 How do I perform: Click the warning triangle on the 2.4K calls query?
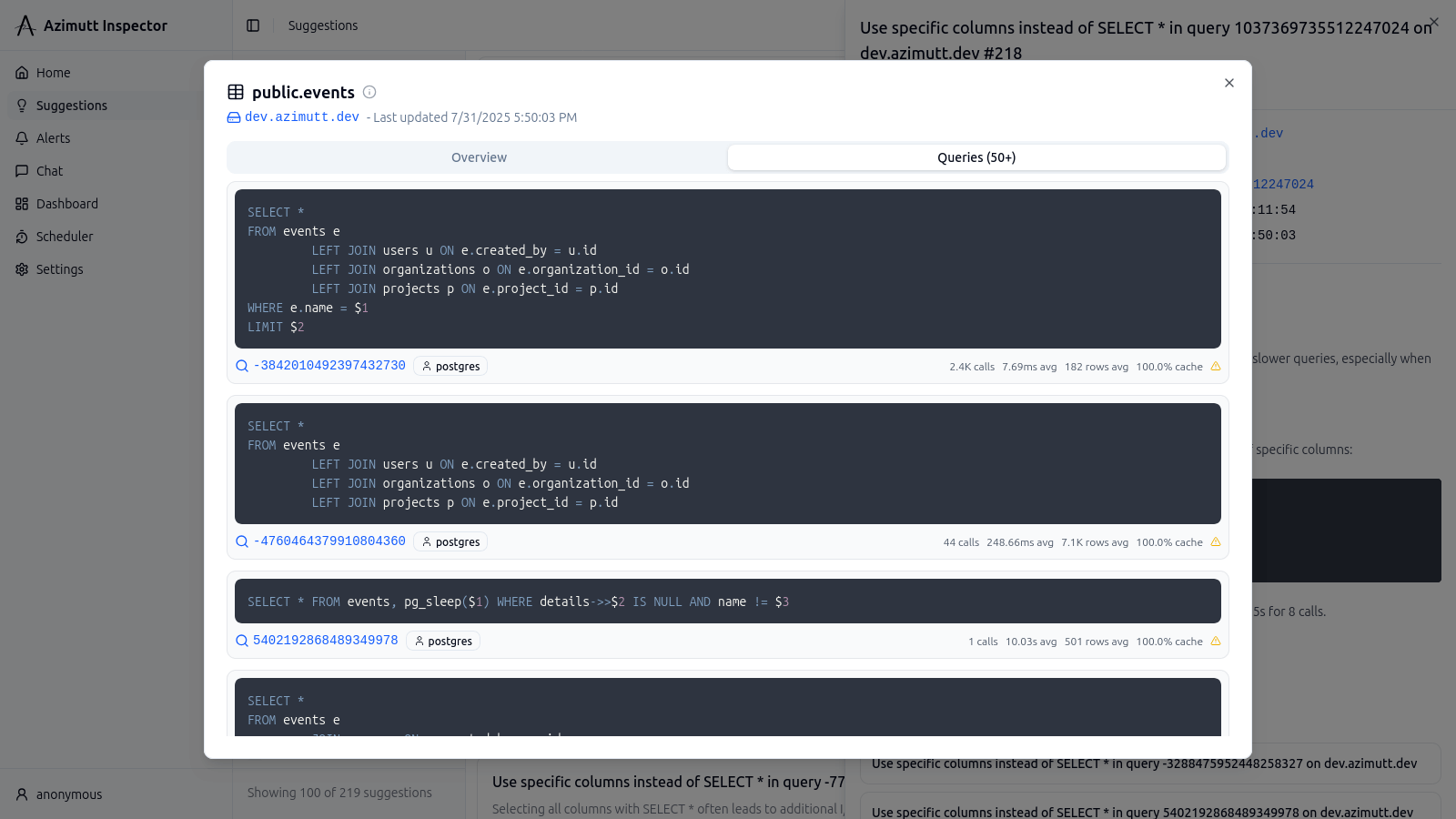point(1216,367)
